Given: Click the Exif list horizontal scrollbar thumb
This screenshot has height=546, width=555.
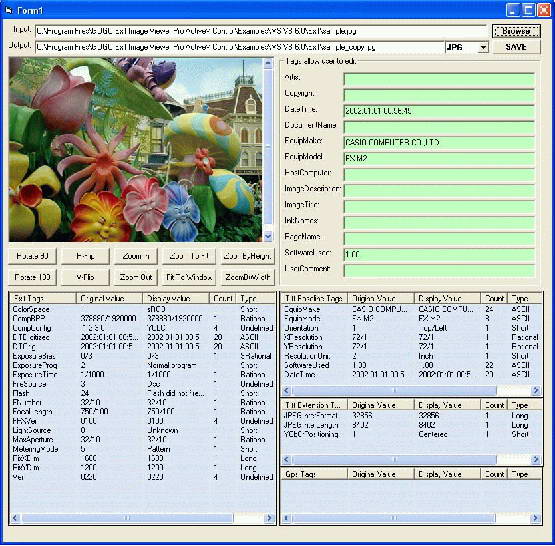Looking at the screenshot, I should pyautogui.click(x=127, y=518).
